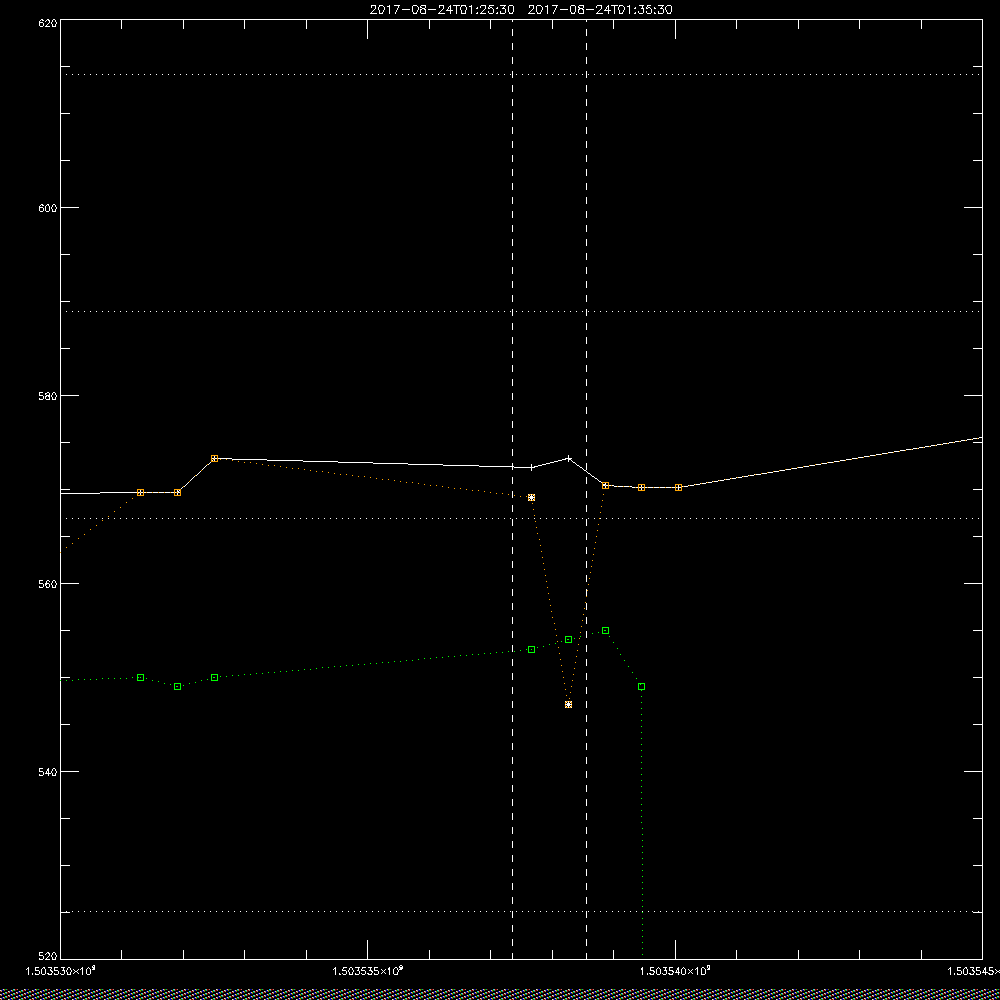Select the 620 y-axis label
The height and width of the screenshot is (1000, 1000).
(48, 22)
